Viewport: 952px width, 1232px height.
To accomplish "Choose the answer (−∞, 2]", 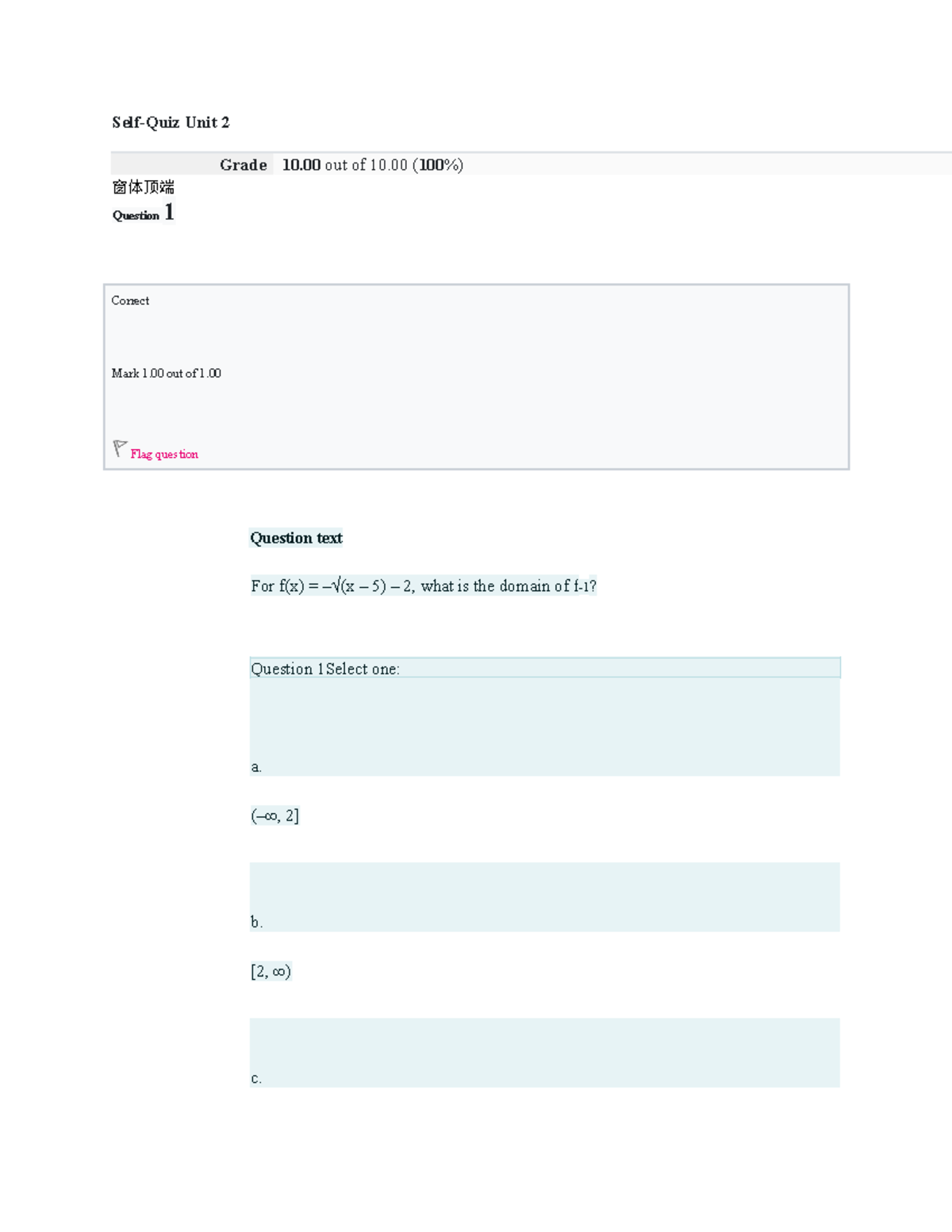I will pyautogui.click(x=274, y=816).
